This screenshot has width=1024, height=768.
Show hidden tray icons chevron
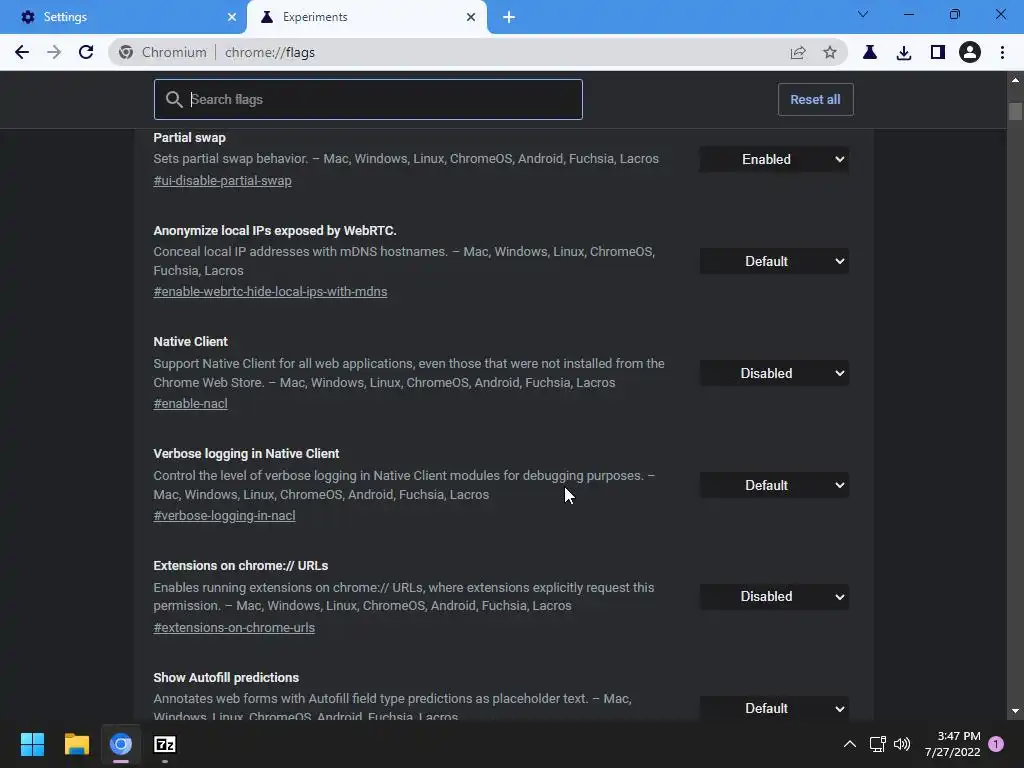click(x=850, y=744)
